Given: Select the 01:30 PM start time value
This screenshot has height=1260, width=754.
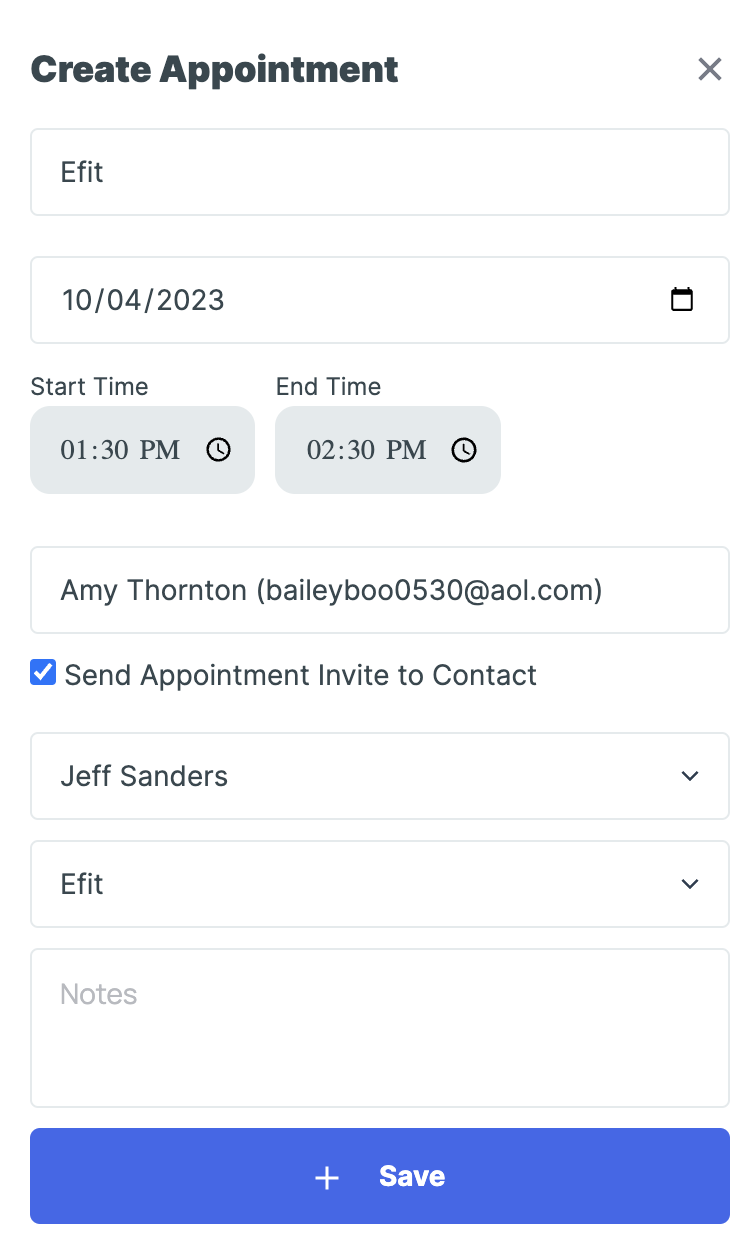Looking at the screenshot, I should point(120,450).
